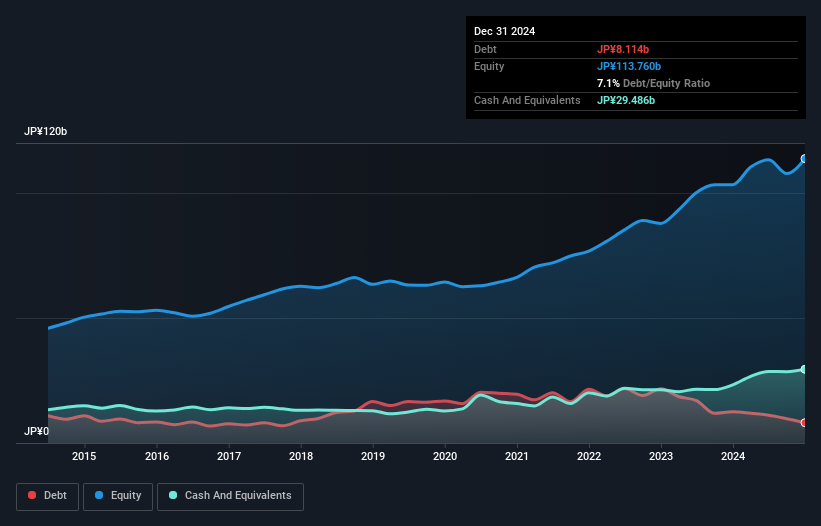Click the red Debt legend dot
This screenshot has height=526, width=821.
32,495
